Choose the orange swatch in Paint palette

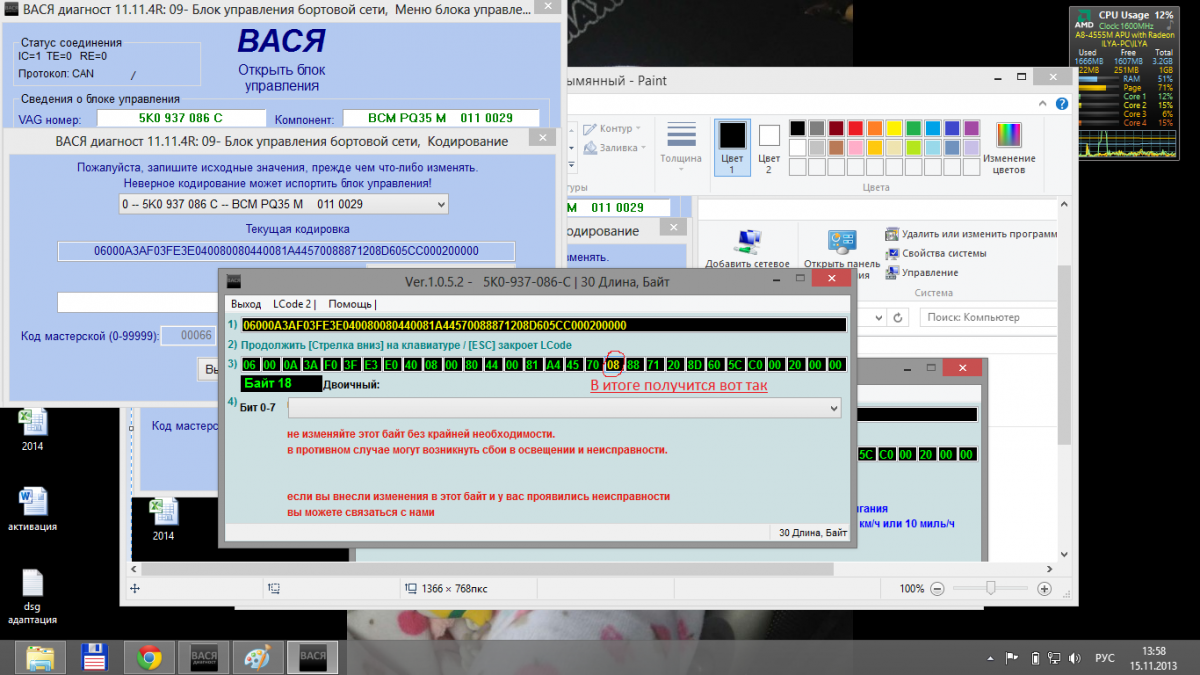click(875, 128)
